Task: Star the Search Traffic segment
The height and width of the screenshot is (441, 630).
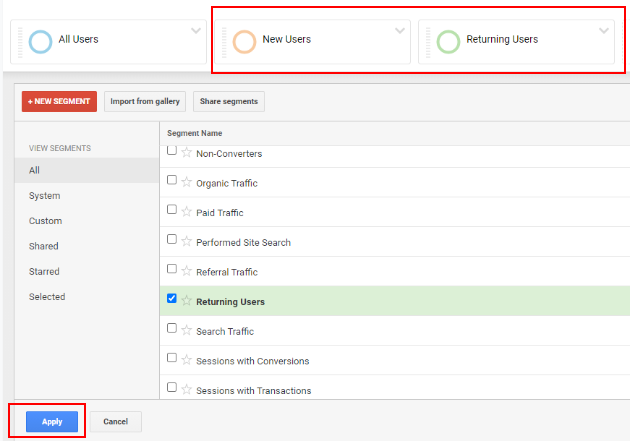Action: pos(186,331)
